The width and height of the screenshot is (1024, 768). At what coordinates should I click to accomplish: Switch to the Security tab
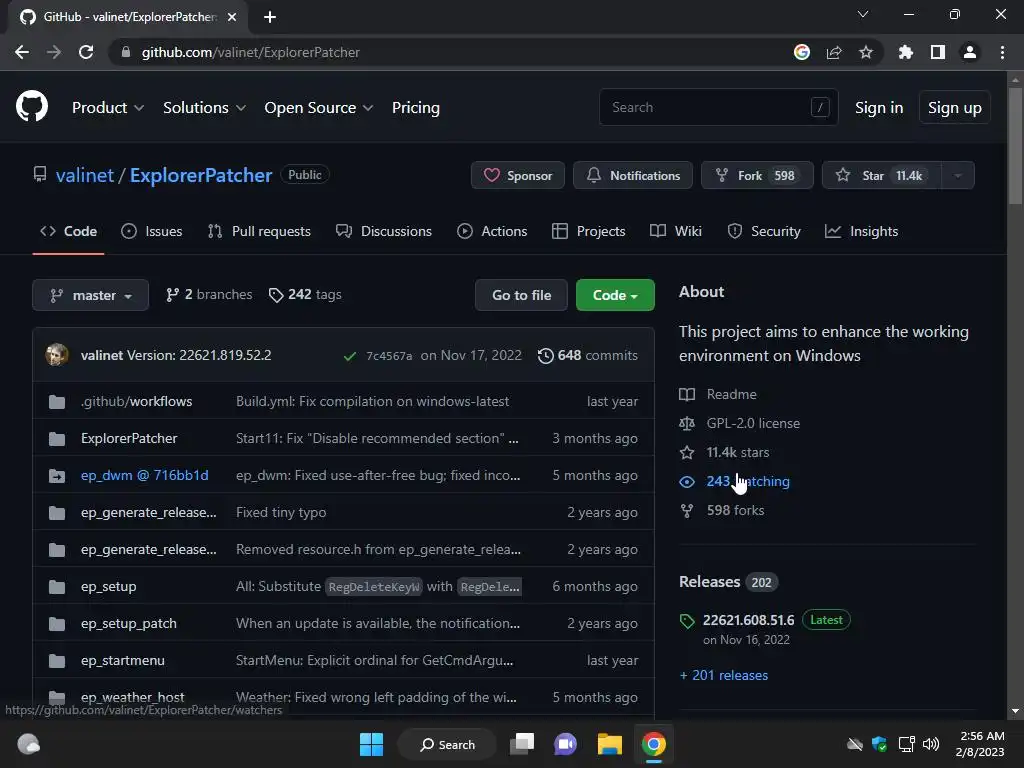(x=763, y=231)
